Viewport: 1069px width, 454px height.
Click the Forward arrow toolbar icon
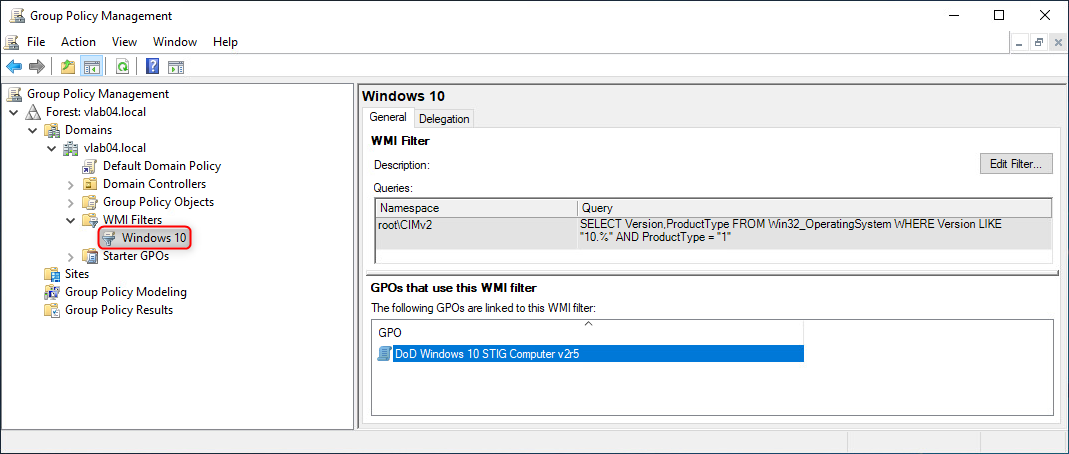pos(37,67)
